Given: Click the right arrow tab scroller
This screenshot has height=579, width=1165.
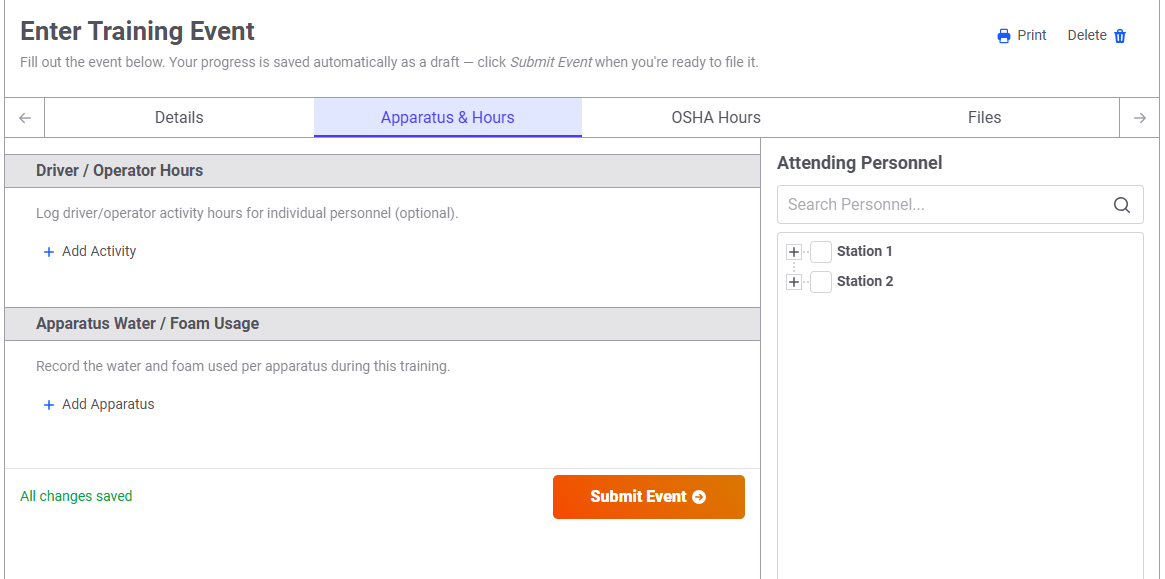Looking at the screenshot, I should [1140, 117].
